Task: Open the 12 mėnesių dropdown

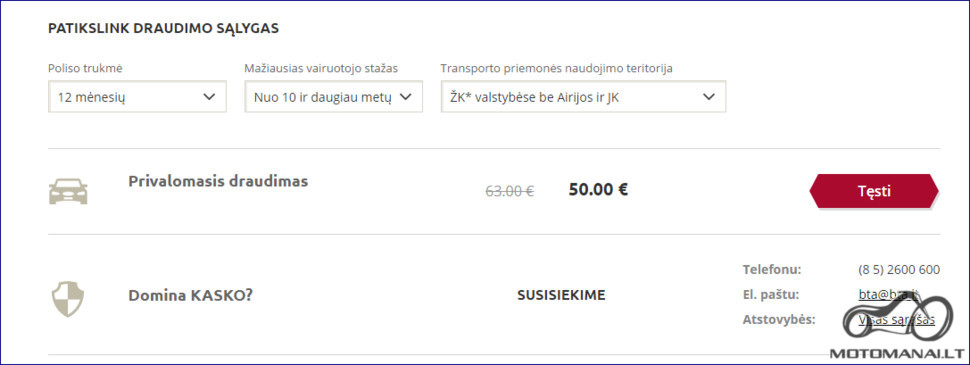Action: pos(137,97)
